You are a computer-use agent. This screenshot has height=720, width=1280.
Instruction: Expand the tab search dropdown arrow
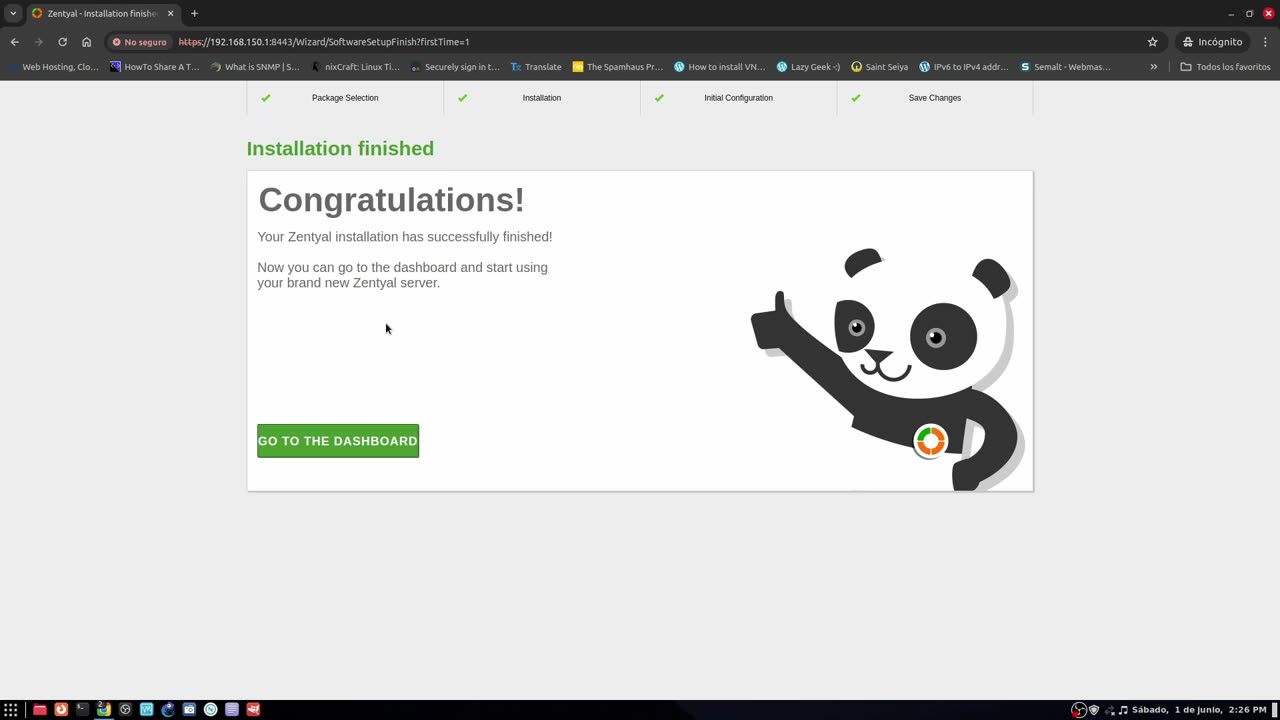tap(13, 13)
